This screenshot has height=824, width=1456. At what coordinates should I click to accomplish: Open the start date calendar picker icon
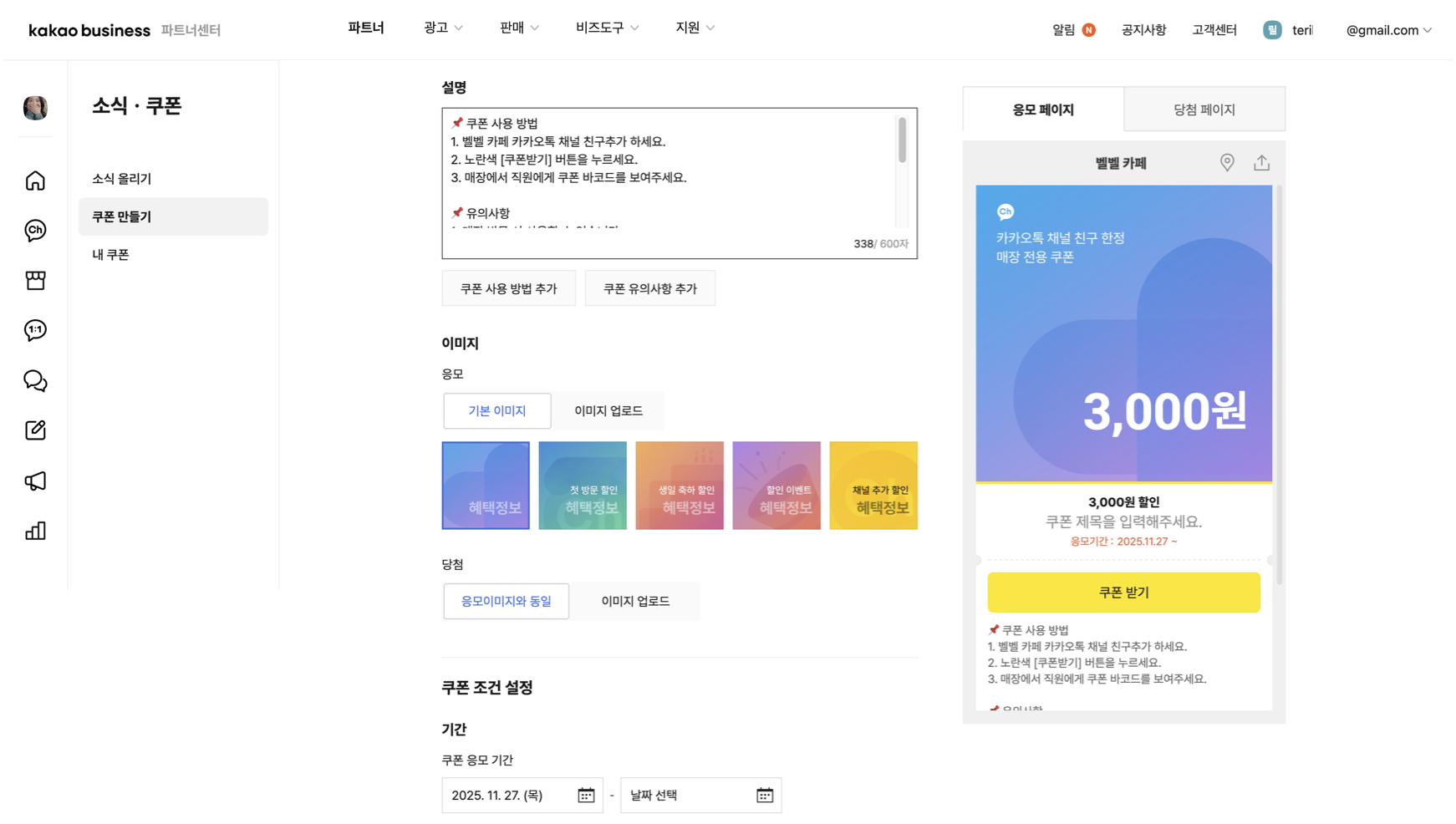pos(586,795)
